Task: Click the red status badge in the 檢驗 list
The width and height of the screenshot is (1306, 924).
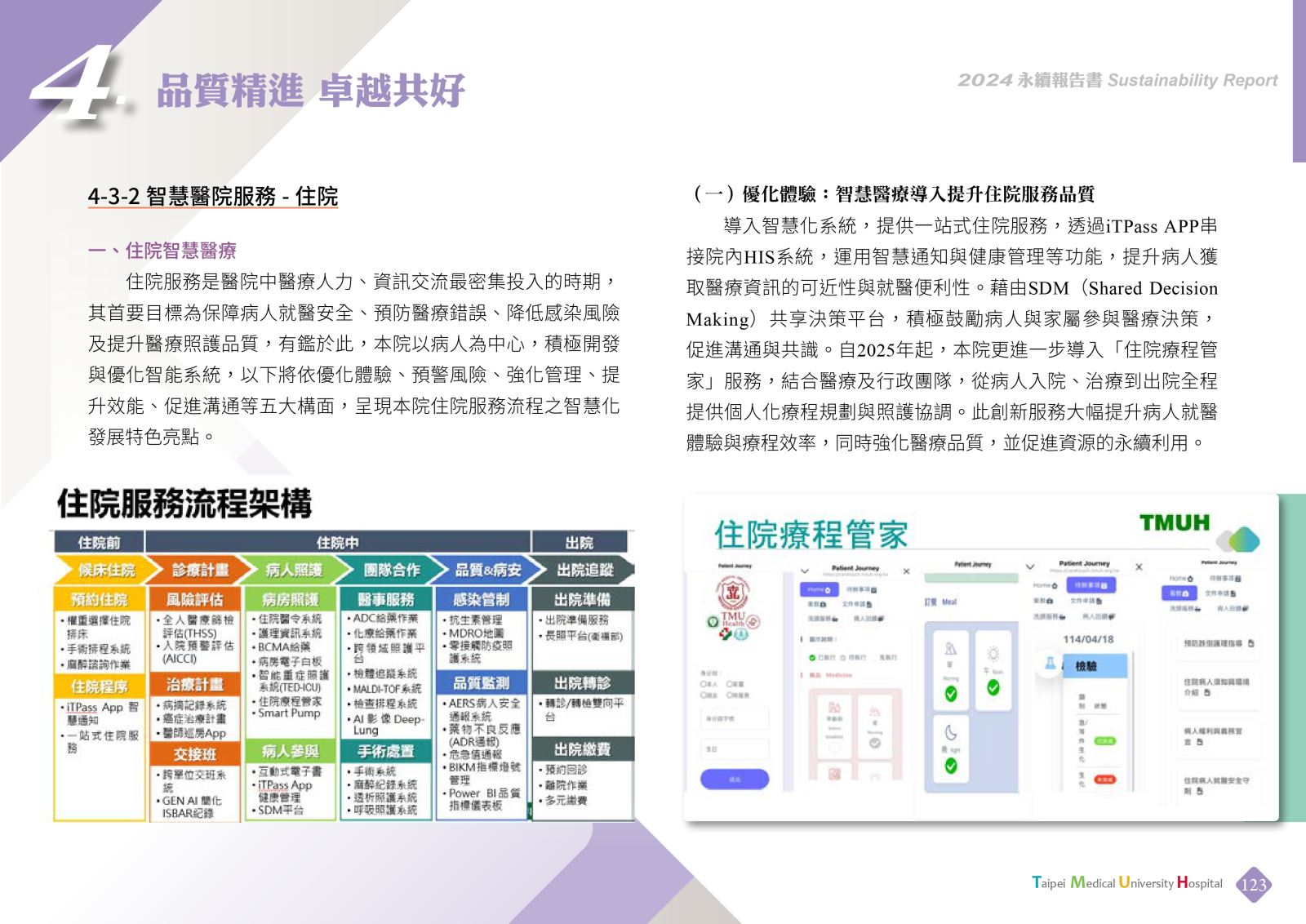Action: (1104, 780)
